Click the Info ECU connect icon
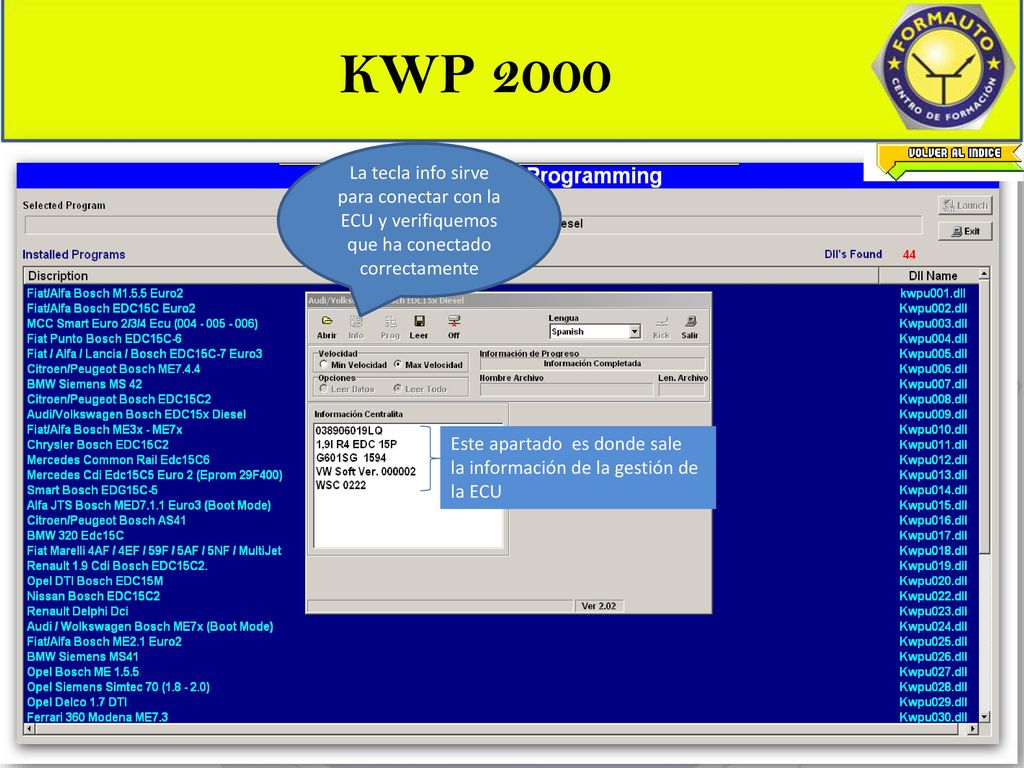The width and height of the screenshot is (1024, 768). coord(356,321)
